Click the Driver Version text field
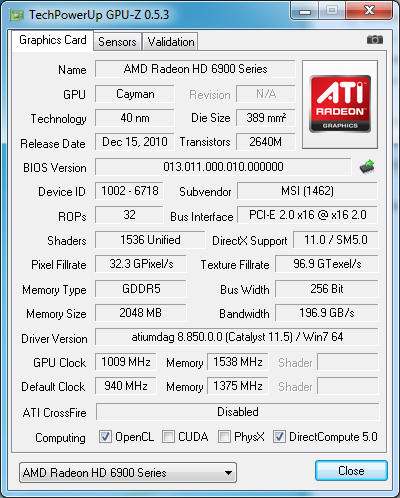The width and height of the screenshot is (400, 498). click(237, 337)
